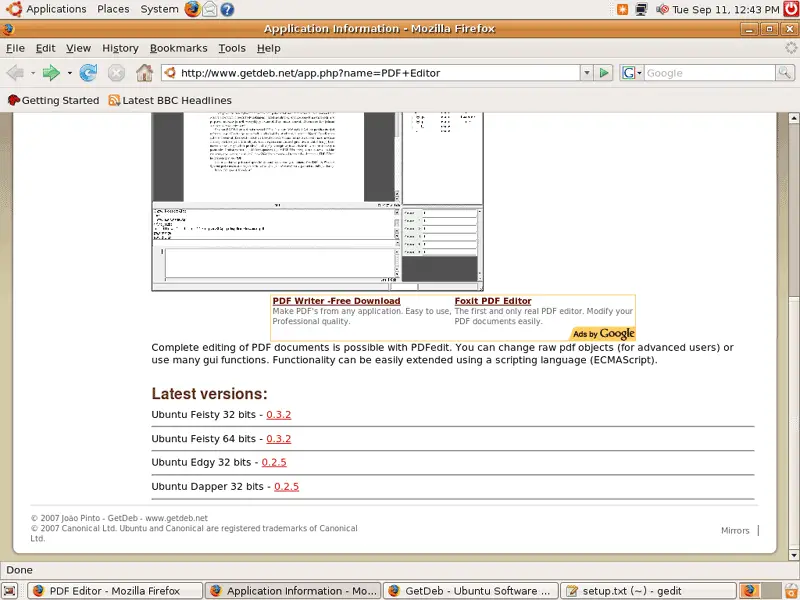The height and width of the screenshot is (600, 800).
Task: Open the Applications menu in top panel
Action: click(x=56, y=9)
